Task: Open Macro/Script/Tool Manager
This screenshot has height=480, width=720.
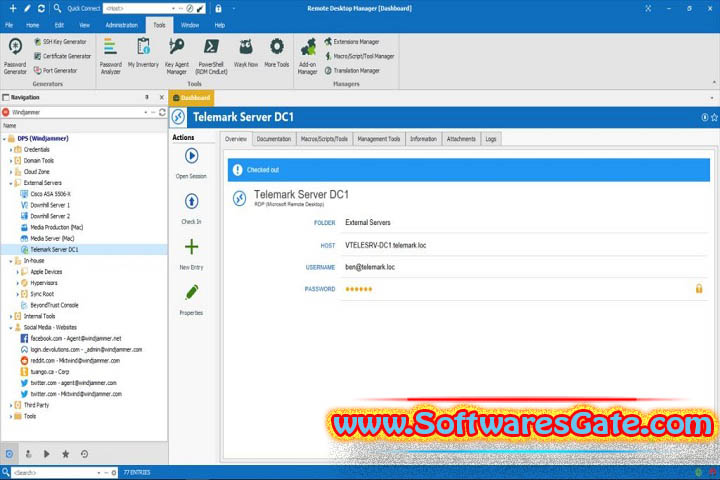Action: pos(359,56)
